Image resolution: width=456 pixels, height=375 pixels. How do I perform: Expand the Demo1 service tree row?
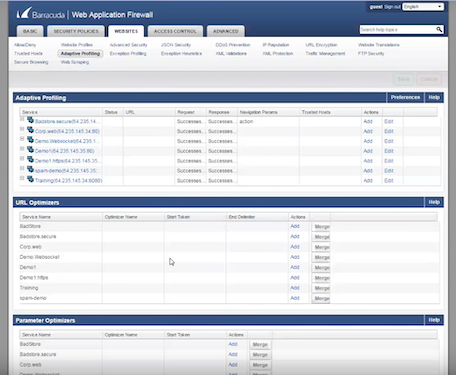(x=22, y=149)
